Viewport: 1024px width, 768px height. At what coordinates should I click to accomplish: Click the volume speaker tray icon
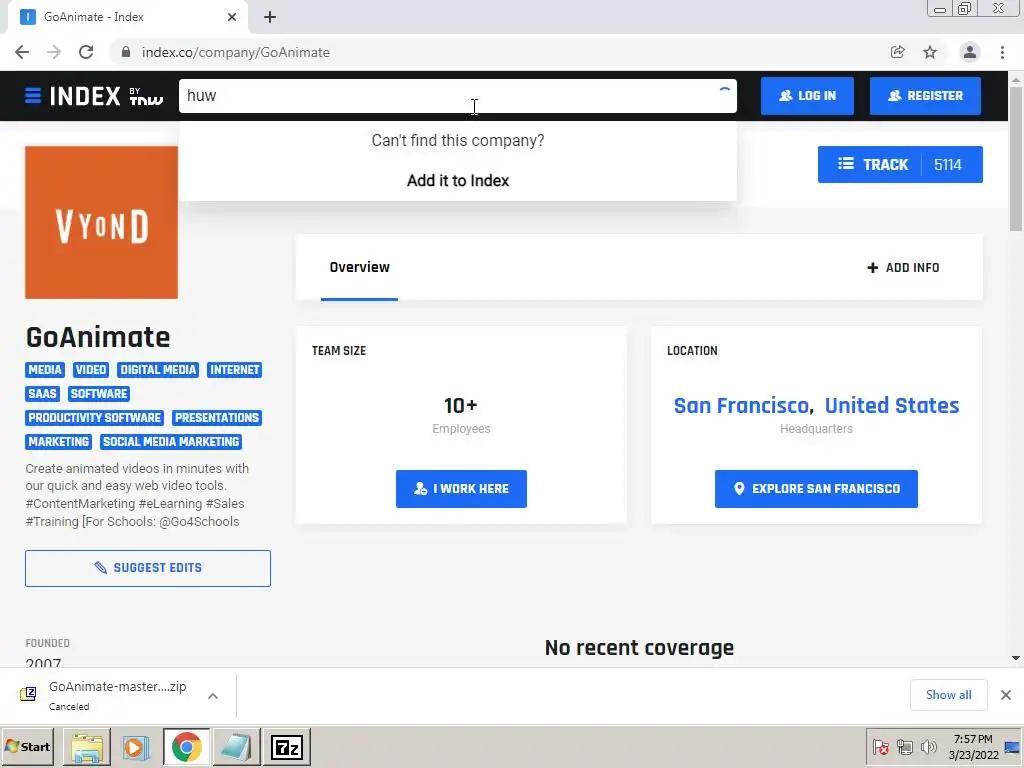[x=928, y=746]
